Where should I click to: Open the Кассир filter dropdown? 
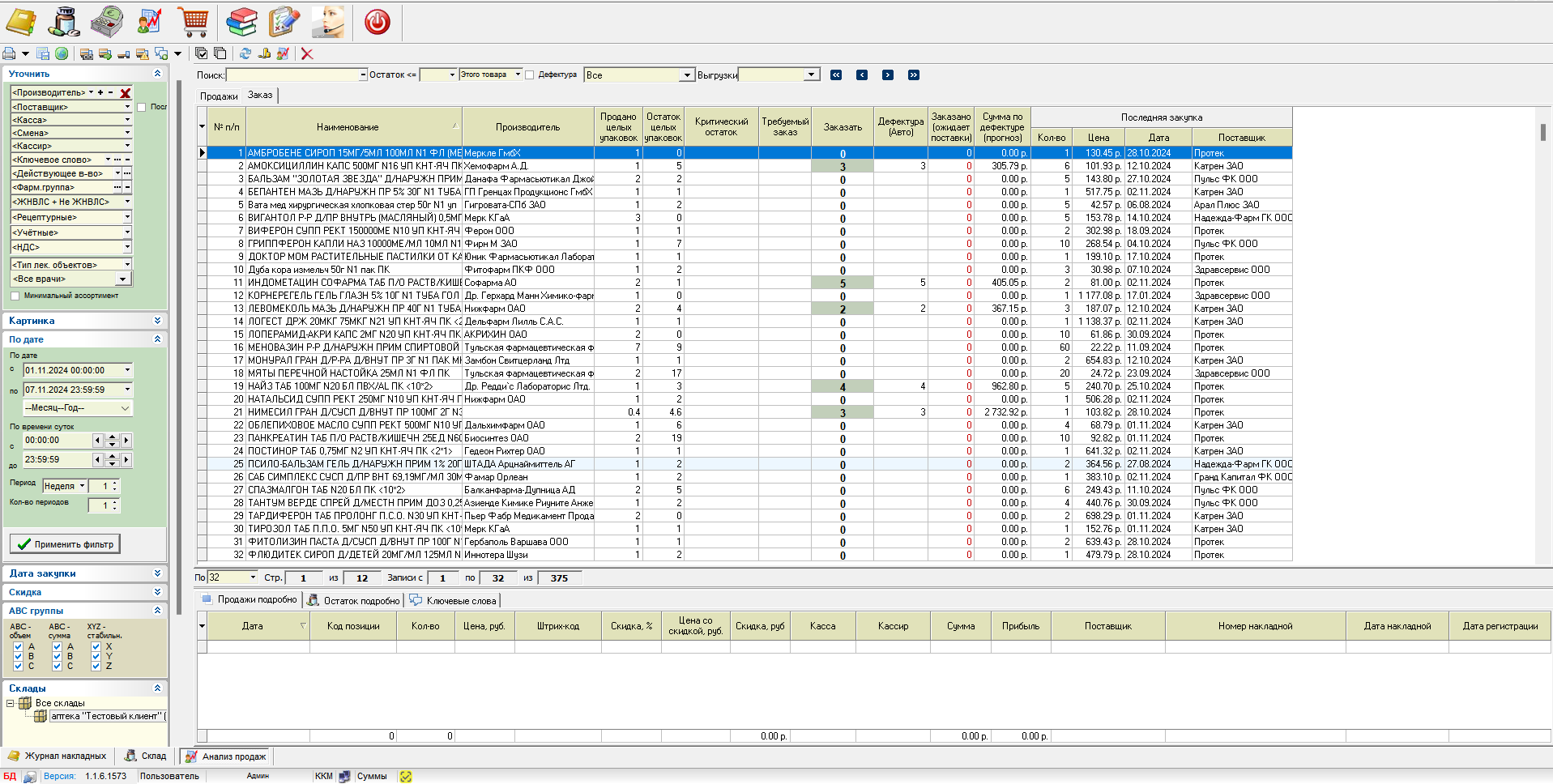(127, 146)
